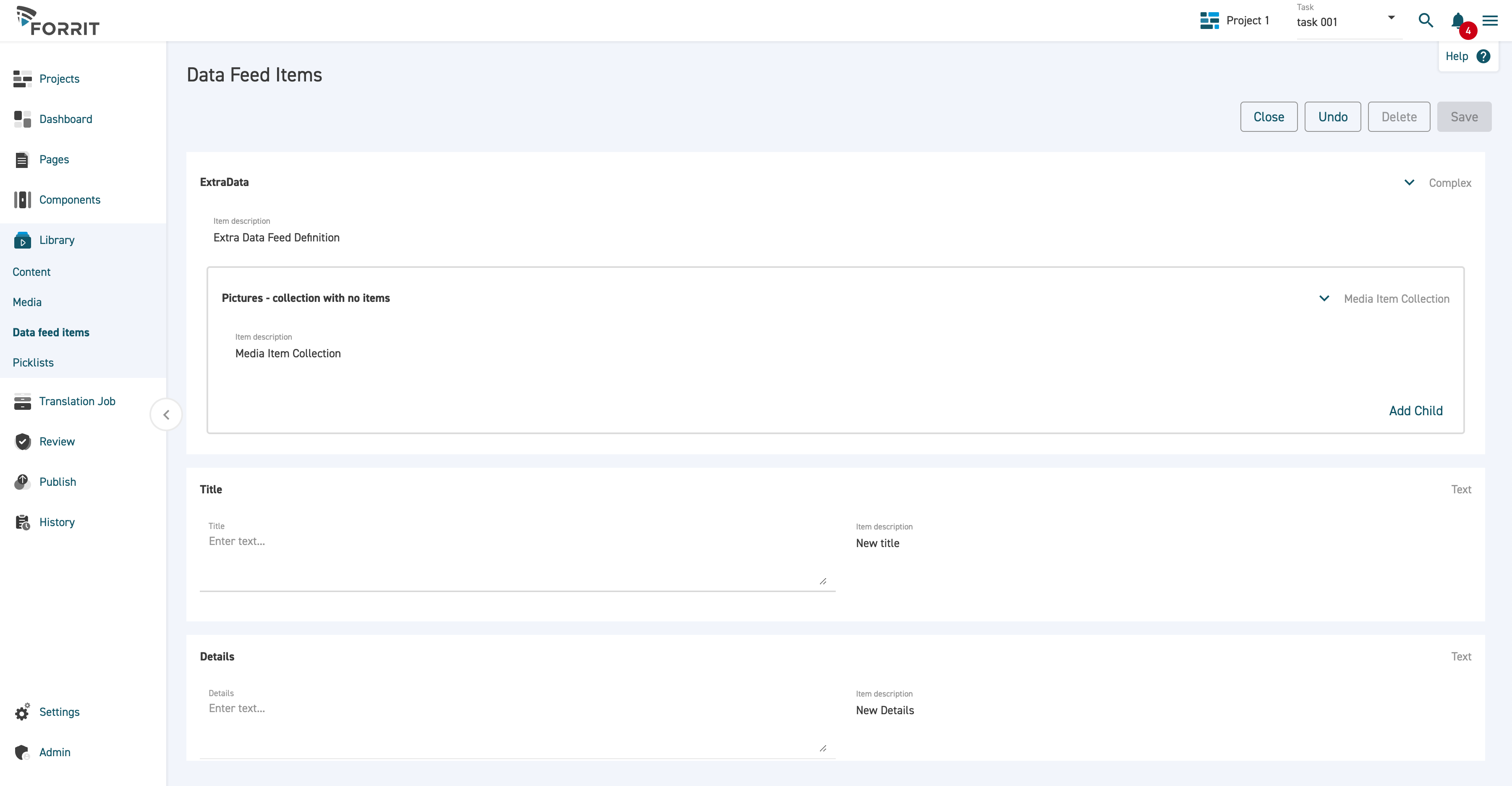Viewport: 1512px width, 786px height.
Task: Open the hamburger menu icon
Action: coord(1490,21)
